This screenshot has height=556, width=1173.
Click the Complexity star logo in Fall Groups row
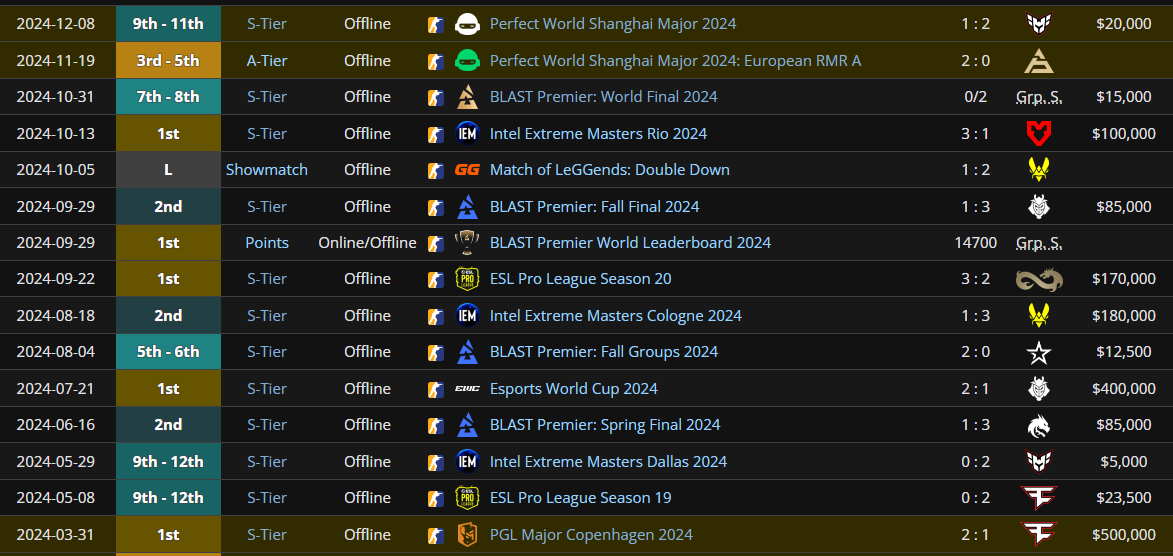(1039, 352)
